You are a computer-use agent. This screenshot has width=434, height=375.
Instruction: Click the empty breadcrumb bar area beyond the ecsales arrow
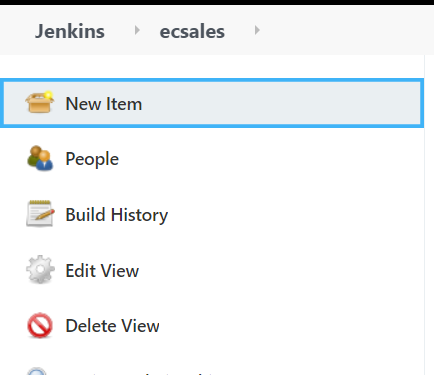click(x=347, y=30)
